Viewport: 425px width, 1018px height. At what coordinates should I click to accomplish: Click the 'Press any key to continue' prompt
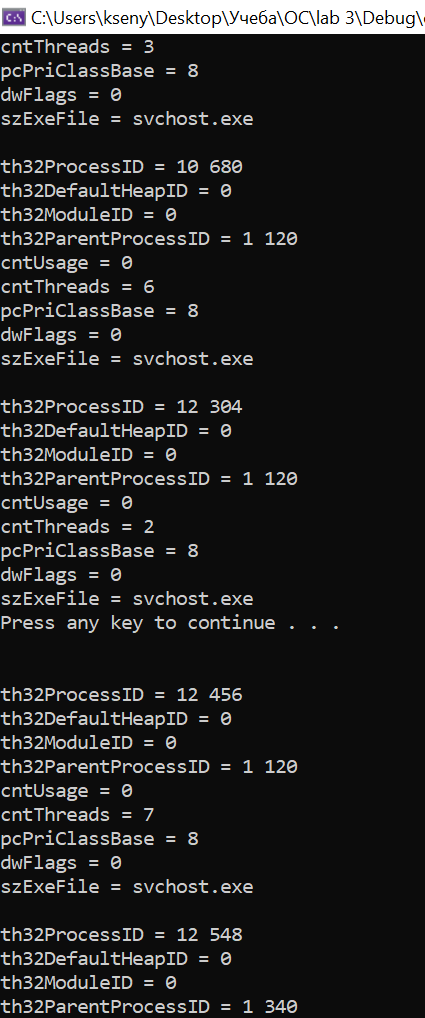pyautogui.click(x=170, y=623)
